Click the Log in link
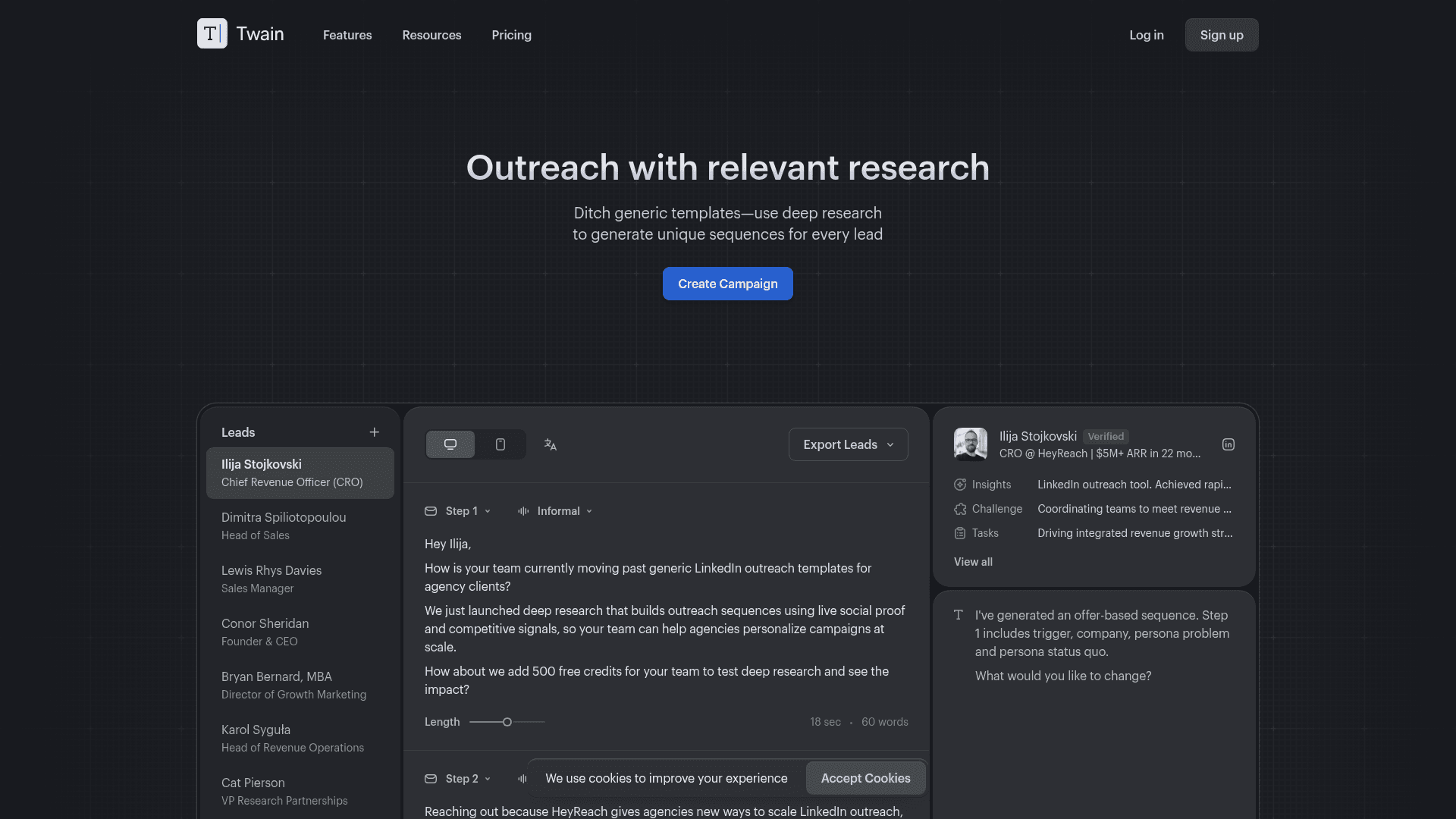 click(x=1147, y=35)
